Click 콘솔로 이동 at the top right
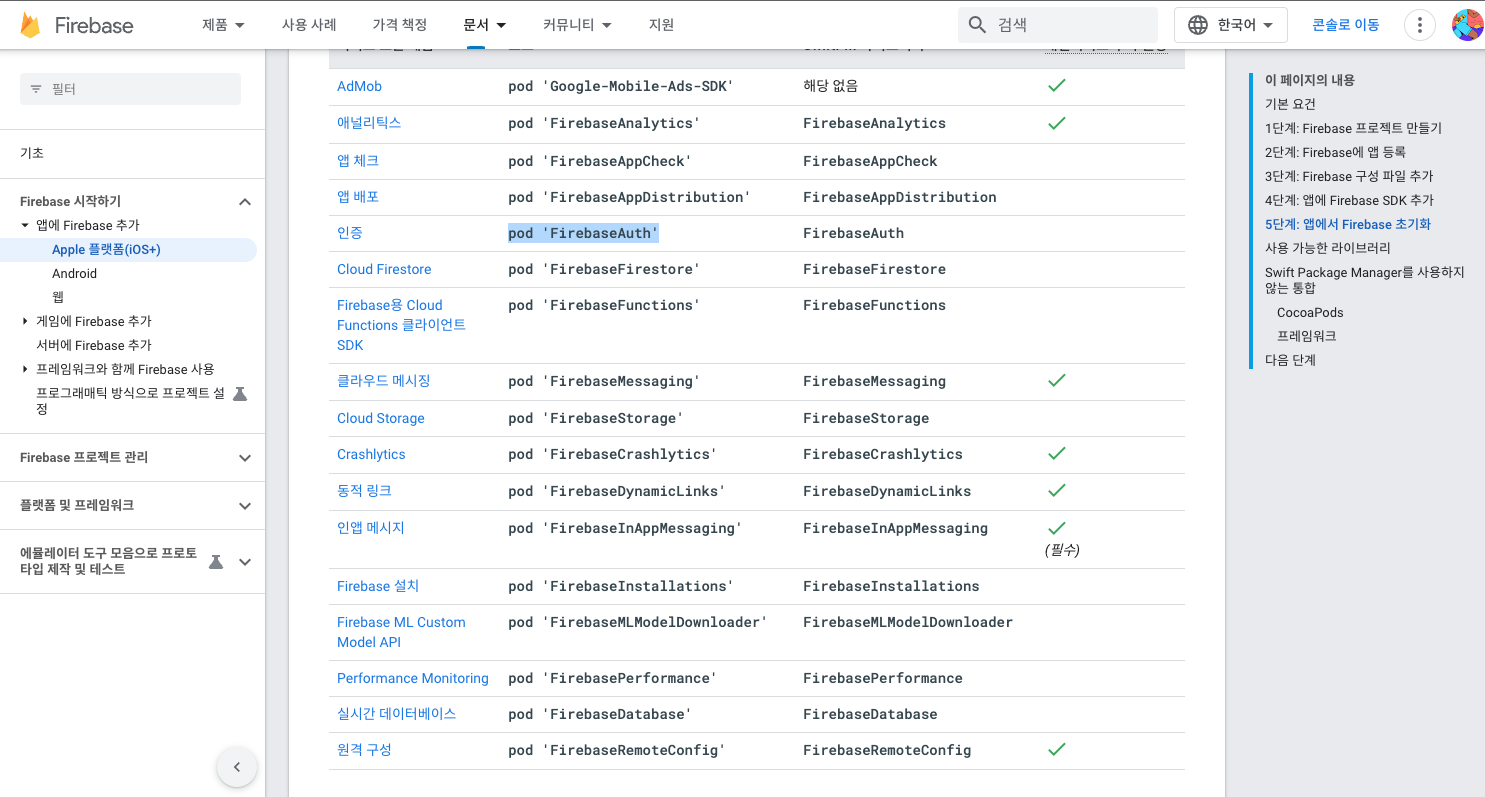Image resolution: width=1485 pixels, height=797 pixels. (1345, 24)
